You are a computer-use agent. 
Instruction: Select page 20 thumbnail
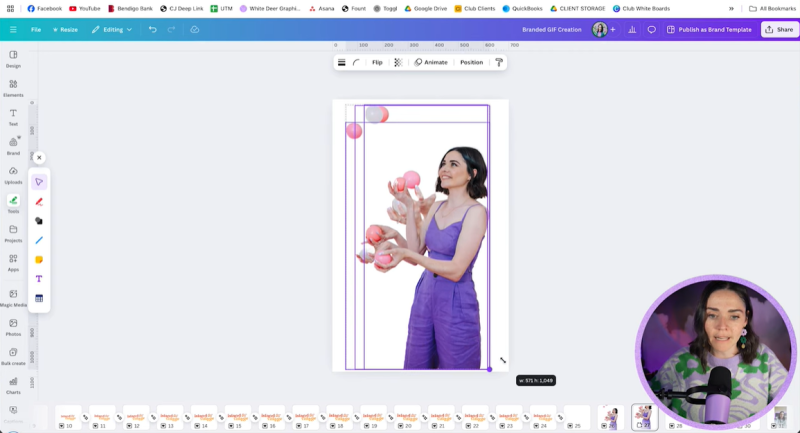pyautogui.click(x=407, y=417)
